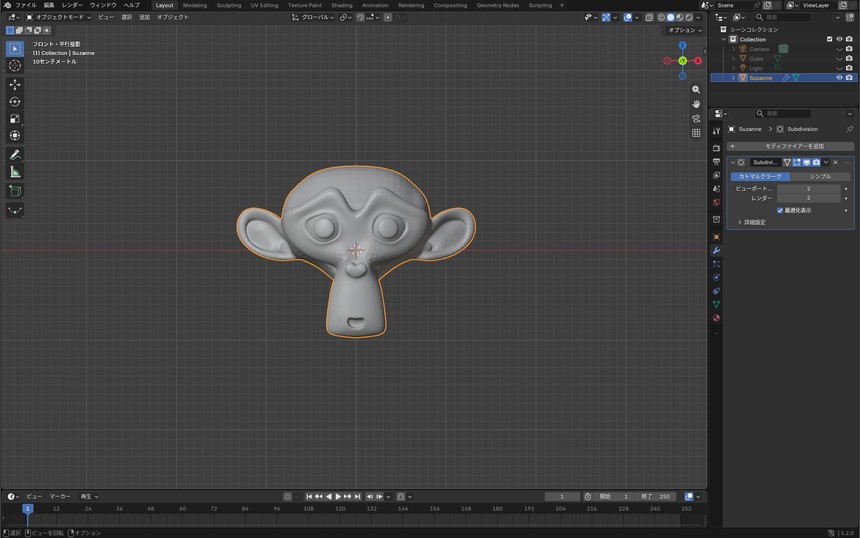Screen dimensions: 860x538
Task: Click the zoom magnifier viewport gizmo
Action: pos(696,89)
